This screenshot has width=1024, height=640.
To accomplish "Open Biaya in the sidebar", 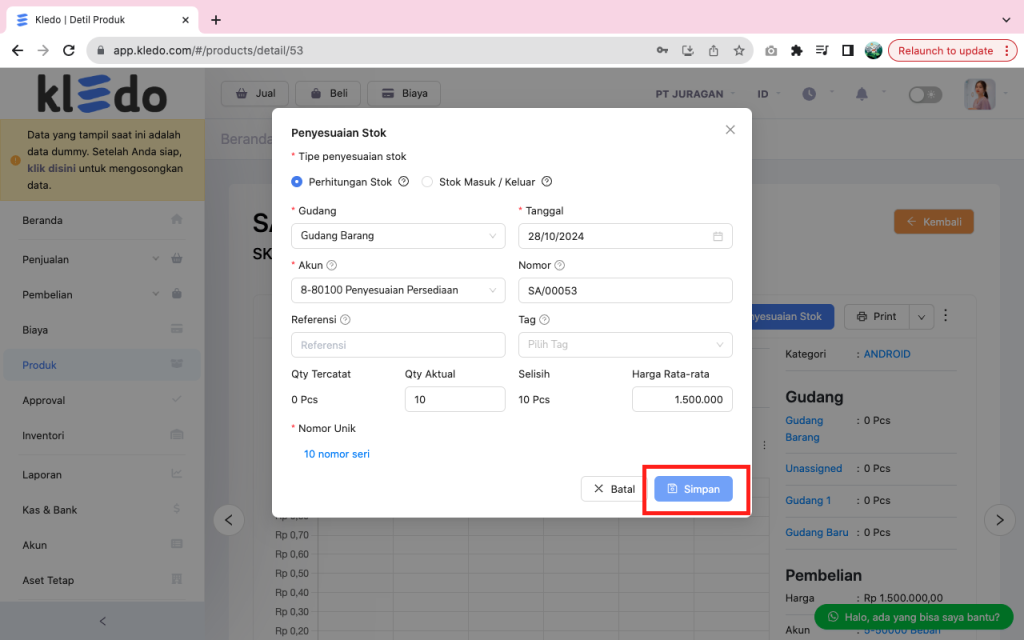I will (x=103, y=330).
